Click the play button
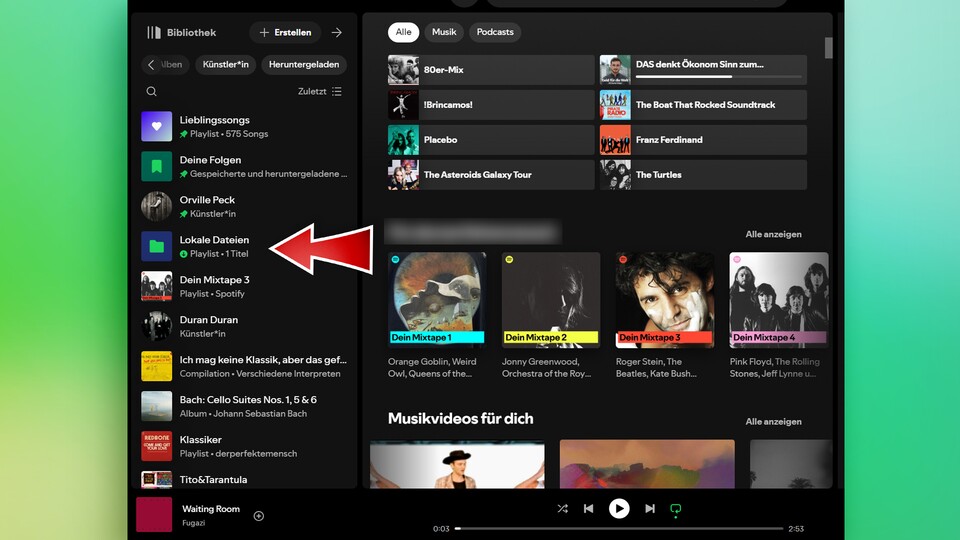960x540 pixels. 619,509
